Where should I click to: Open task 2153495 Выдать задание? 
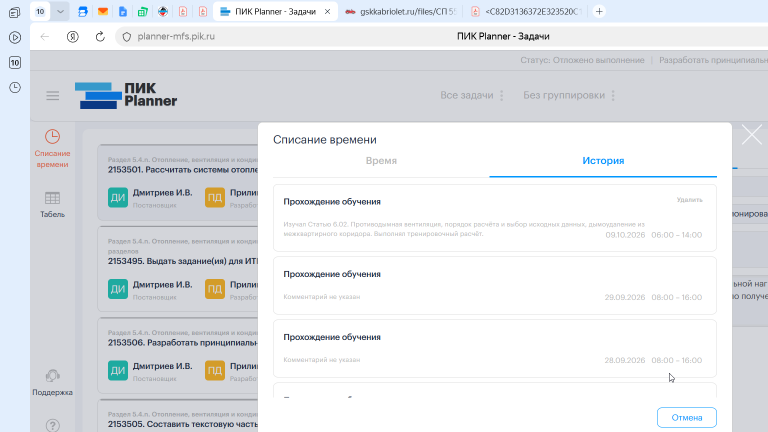pyautogui.click(x=183, y=262)
